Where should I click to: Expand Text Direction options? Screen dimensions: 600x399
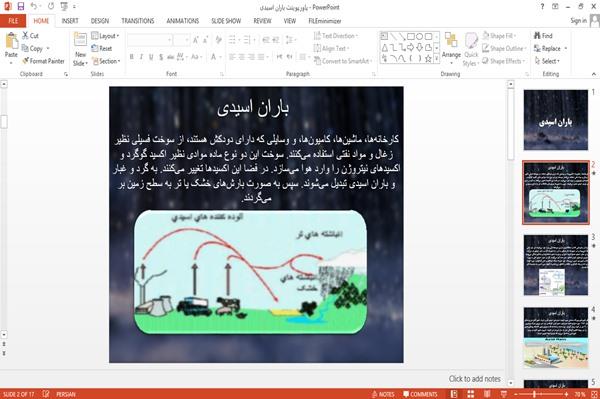coord(336,36)
